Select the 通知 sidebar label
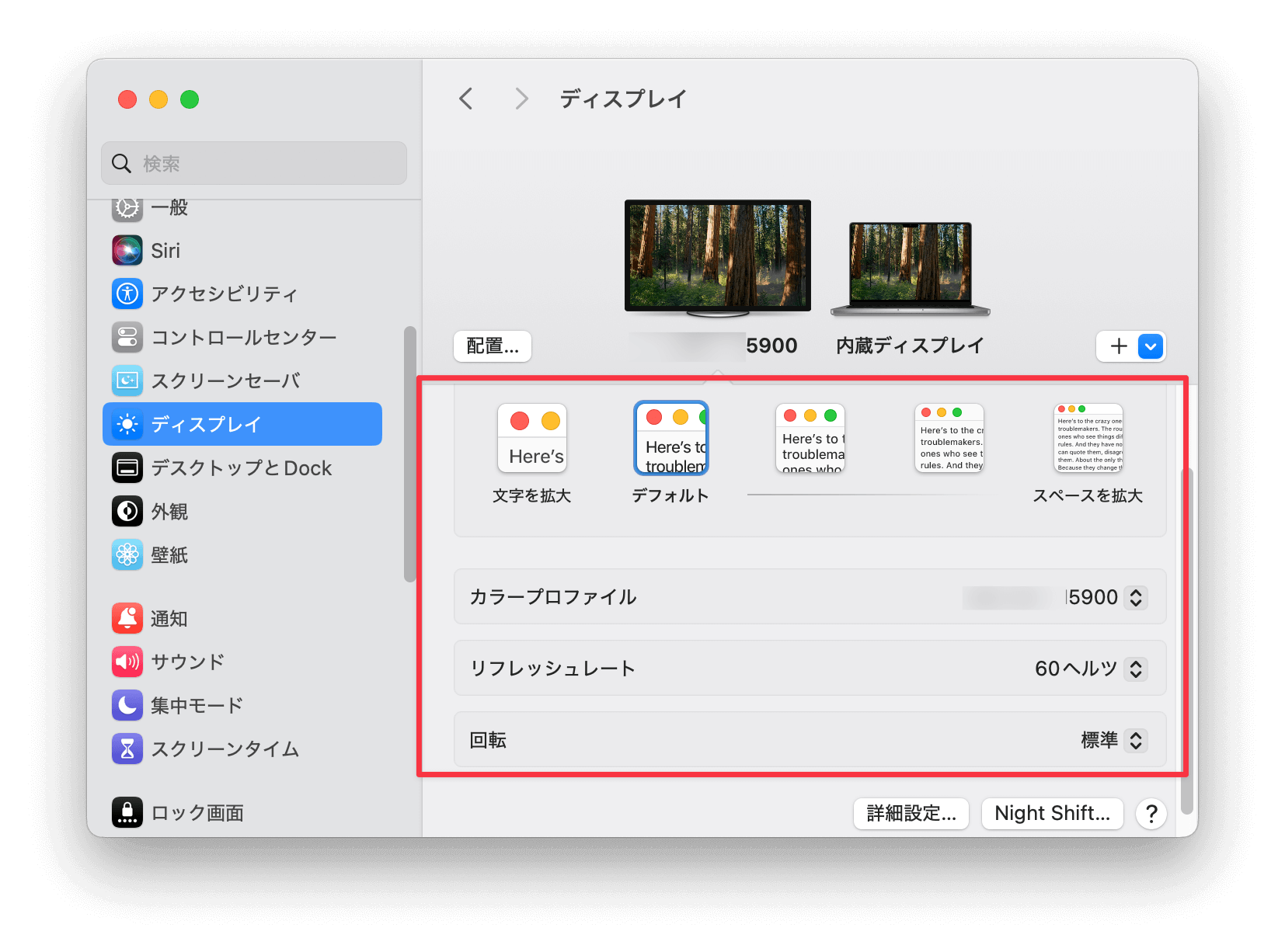The width and height of the screenshot is (1285, 952). [x=169, y=618]
